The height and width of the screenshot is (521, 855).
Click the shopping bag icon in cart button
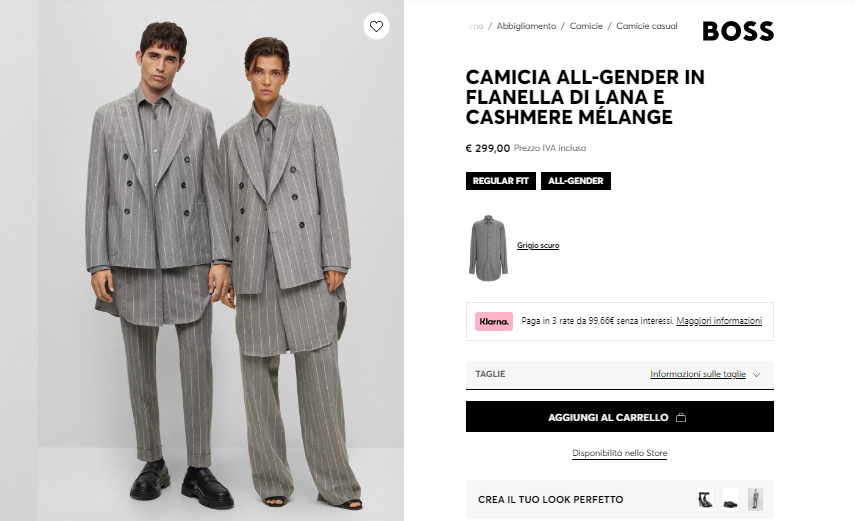681,417
